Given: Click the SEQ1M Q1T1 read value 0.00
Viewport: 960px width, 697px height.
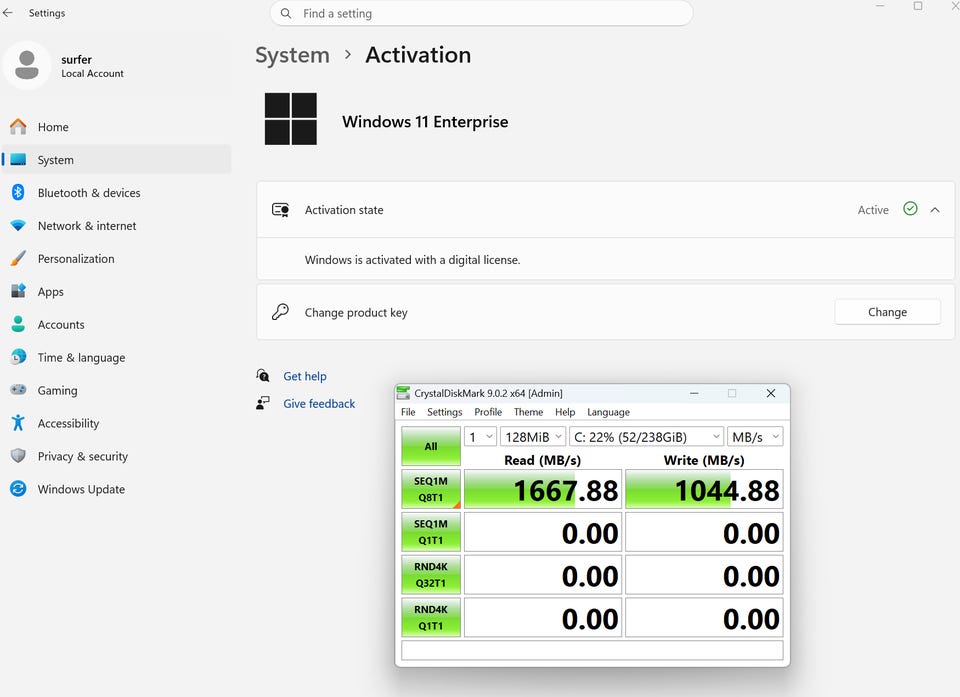Looking at the screenshot, I should point(543,532).
